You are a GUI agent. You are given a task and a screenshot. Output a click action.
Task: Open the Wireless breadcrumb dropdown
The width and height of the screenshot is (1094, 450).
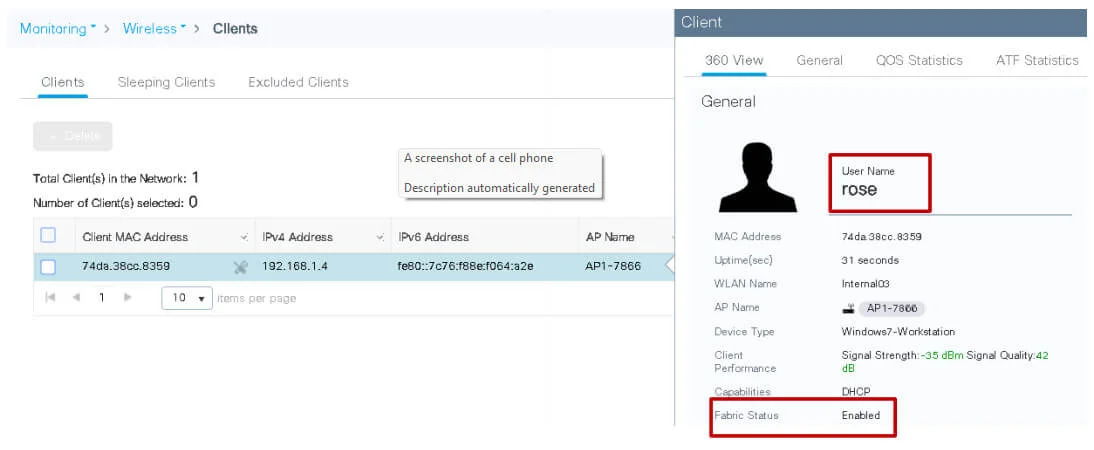click(154, 29)
